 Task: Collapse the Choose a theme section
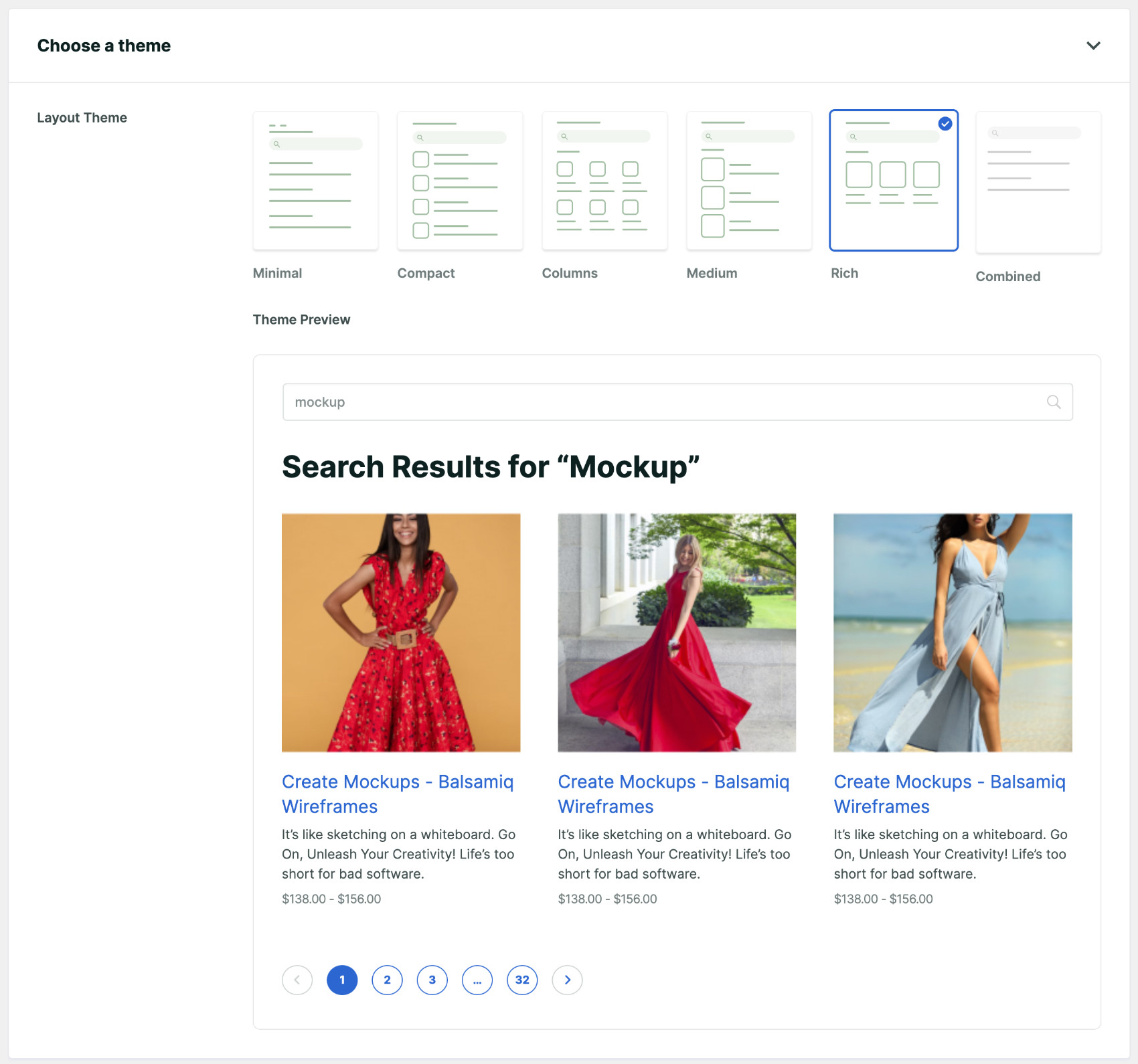(x=1093, y=46)
